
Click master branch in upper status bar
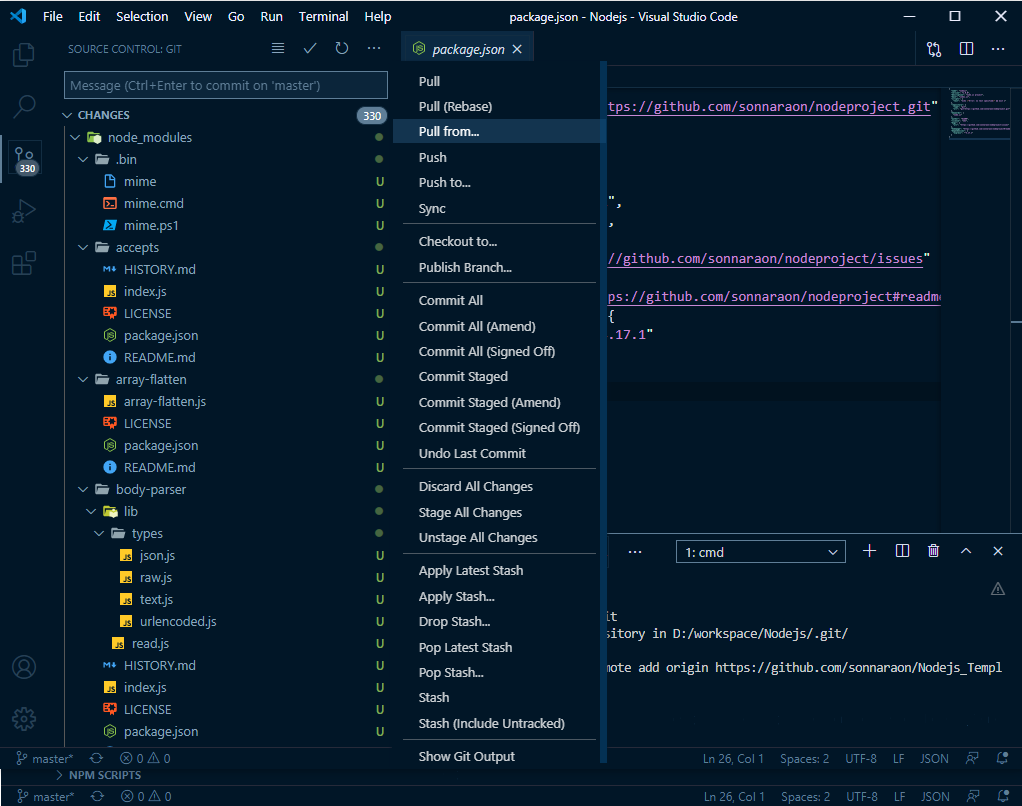pyautogui.click(x=44, y=758)
